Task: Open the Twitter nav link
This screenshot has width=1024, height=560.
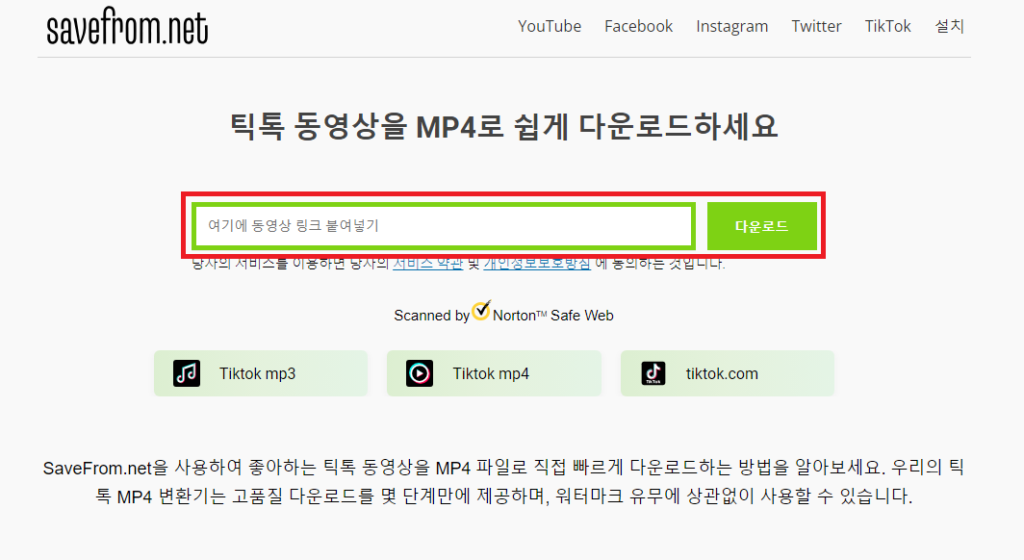Action: [816, 26]
